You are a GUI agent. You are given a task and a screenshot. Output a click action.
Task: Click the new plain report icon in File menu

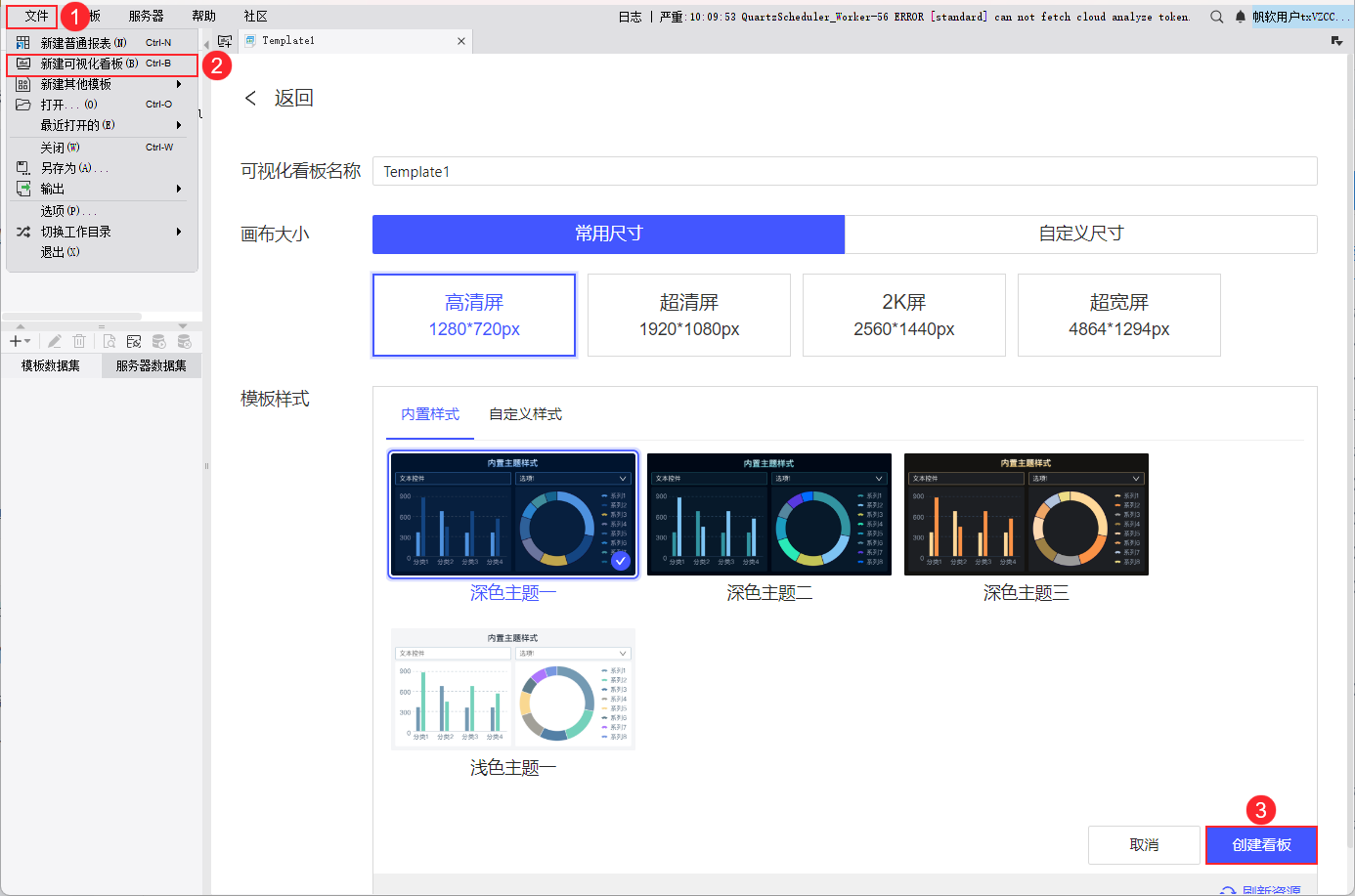[23, 43]
